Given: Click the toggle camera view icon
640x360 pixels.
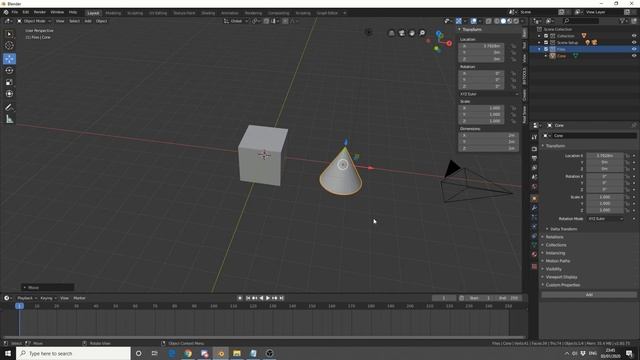Looking at the screenshot, I should coord(402,33).
